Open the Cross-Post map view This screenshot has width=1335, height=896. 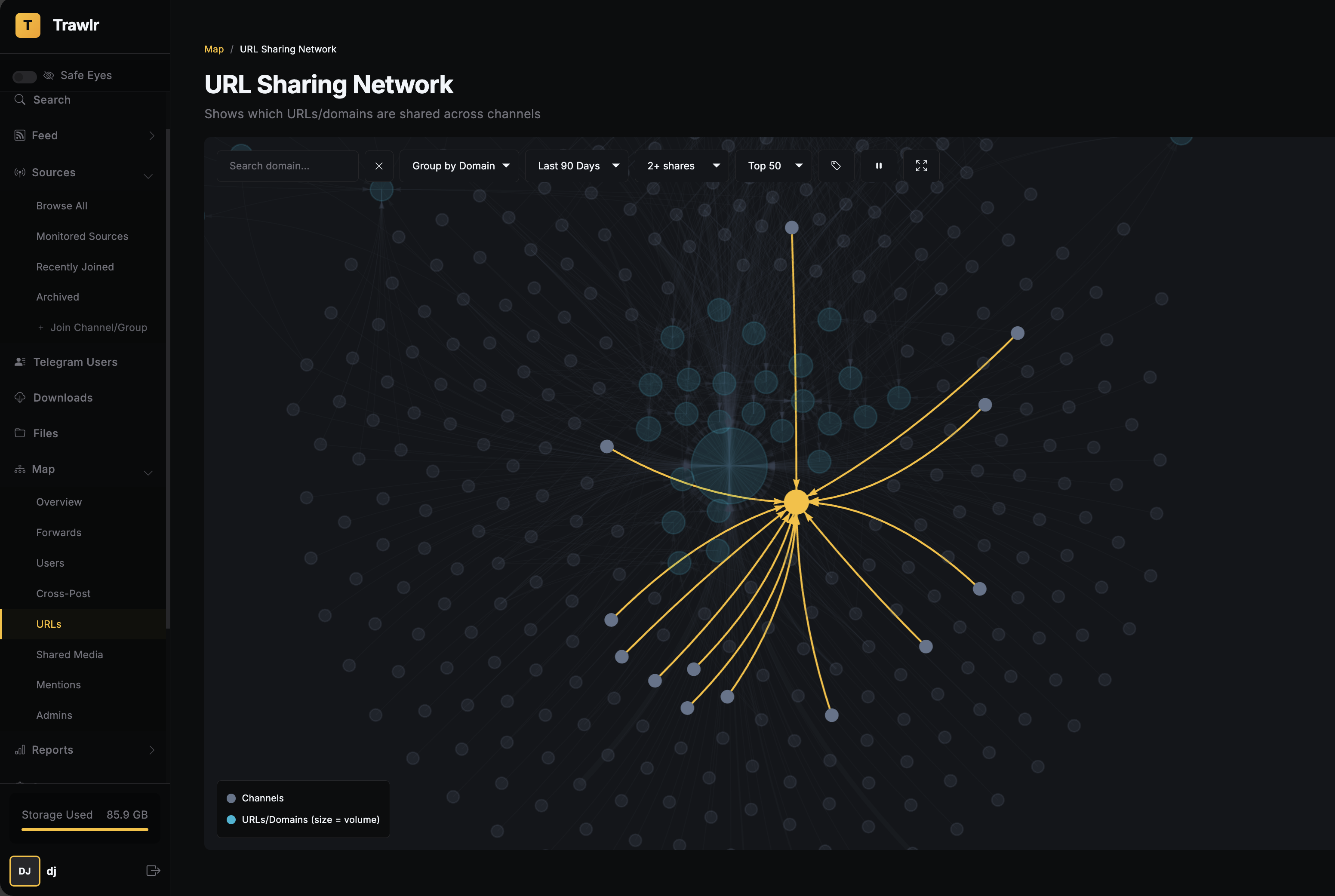[63, 593]
